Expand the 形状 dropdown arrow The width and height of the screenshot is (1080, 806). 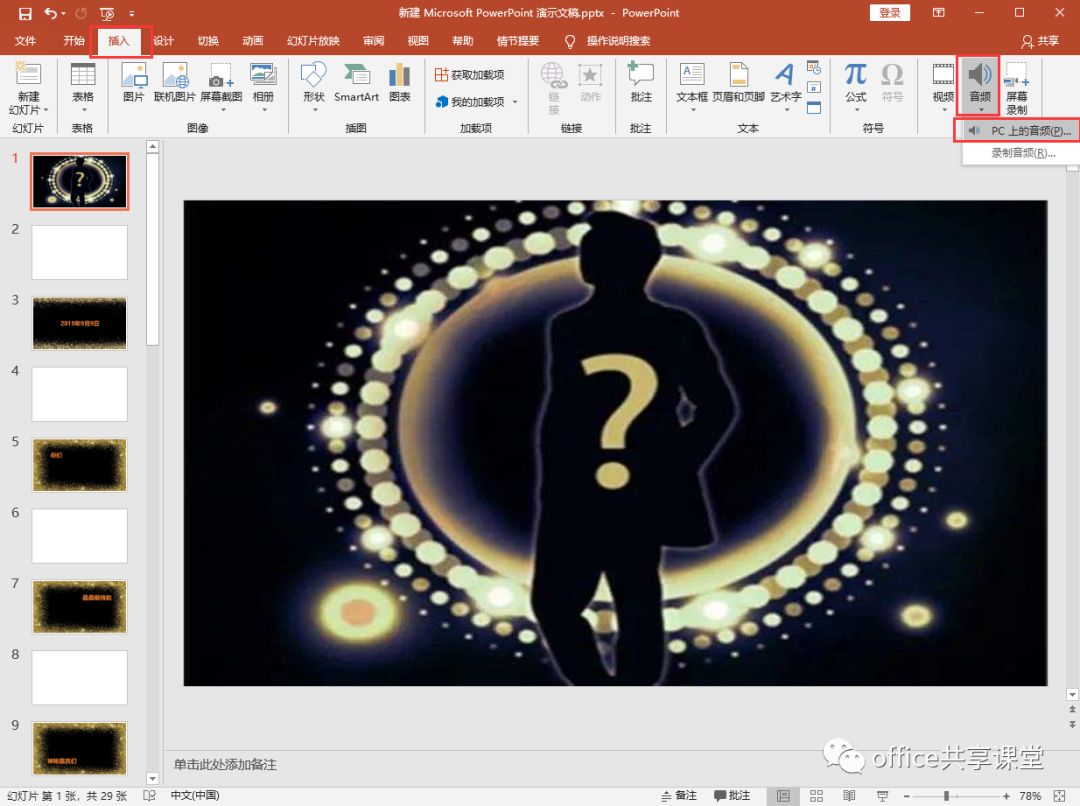[314, 110]
